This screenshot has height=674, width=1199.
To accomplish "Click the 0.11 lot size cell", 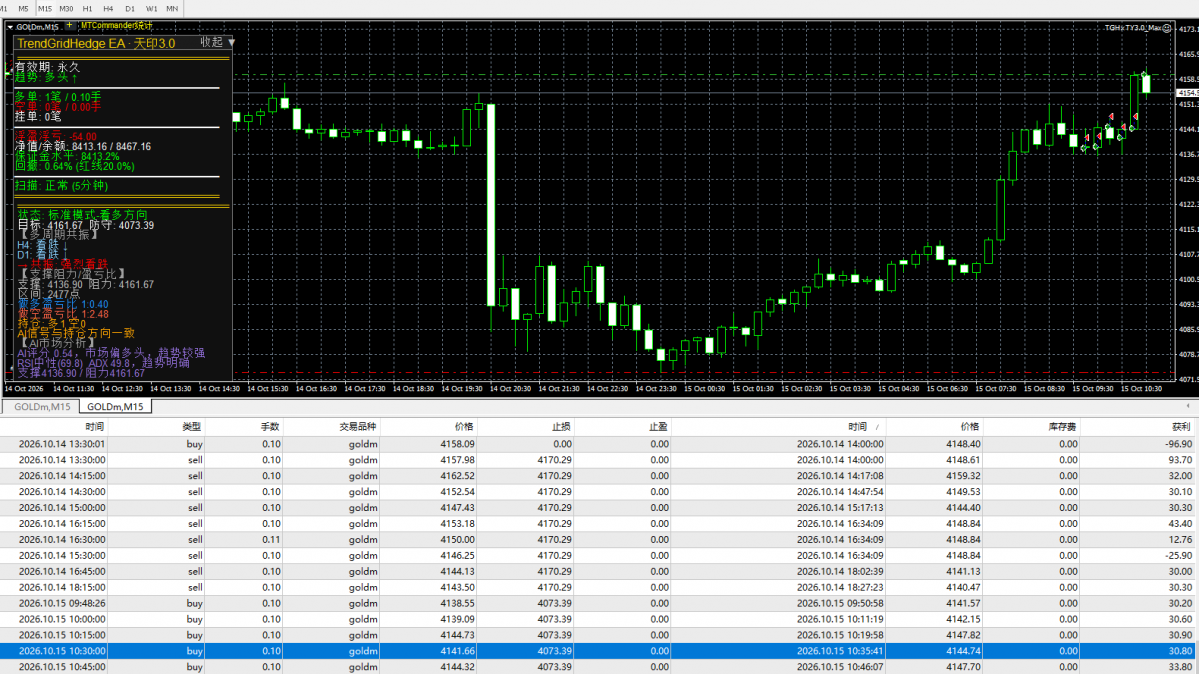I will coord(271,539).
